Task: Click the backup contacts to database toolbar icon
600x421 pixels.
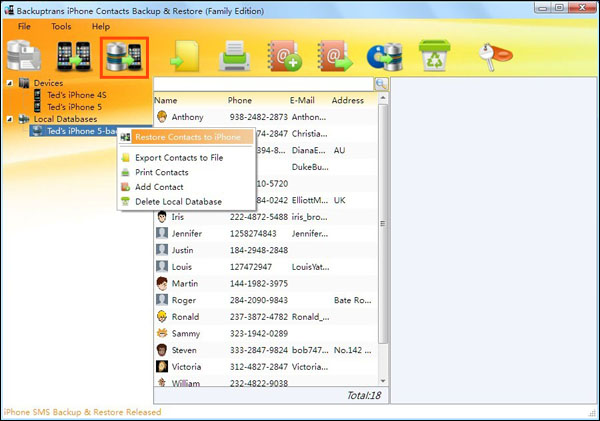Action: tap(24, 57)
